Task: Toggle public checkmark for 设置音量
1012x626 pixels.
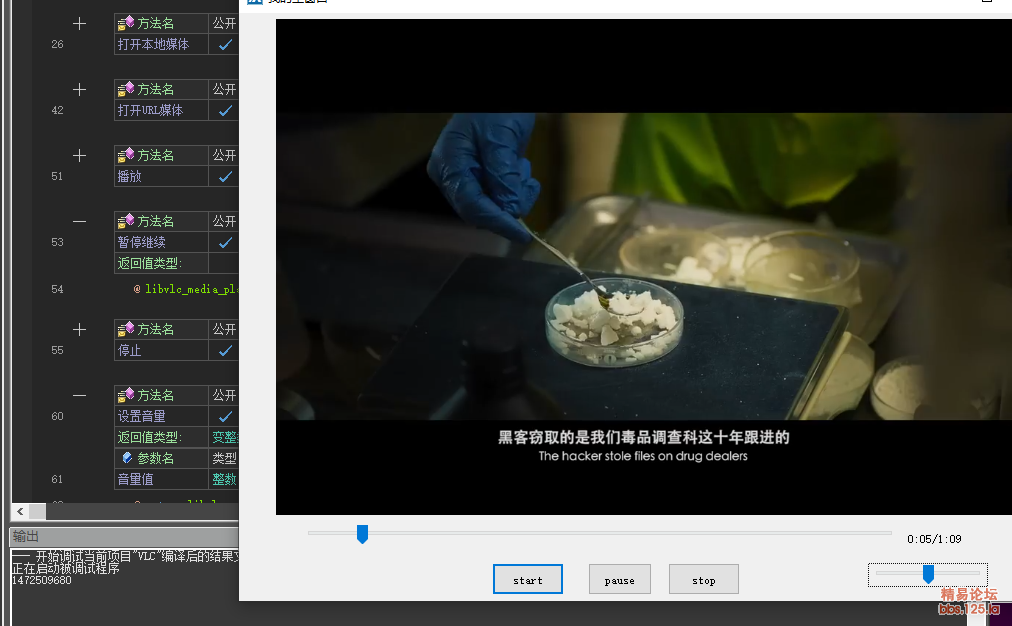Action: point(225,416)
